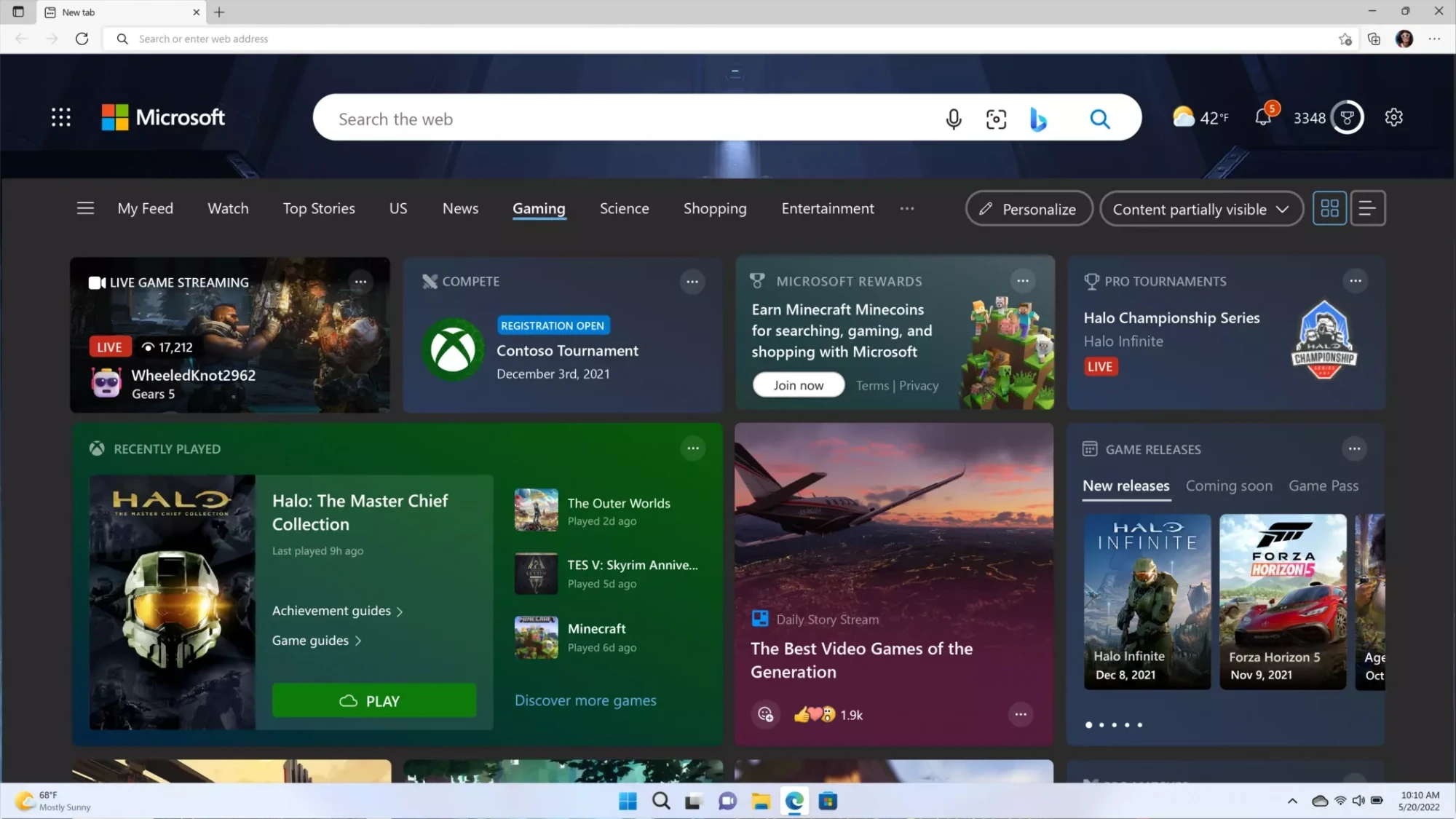Select the Watch tab in news feed

228,208
